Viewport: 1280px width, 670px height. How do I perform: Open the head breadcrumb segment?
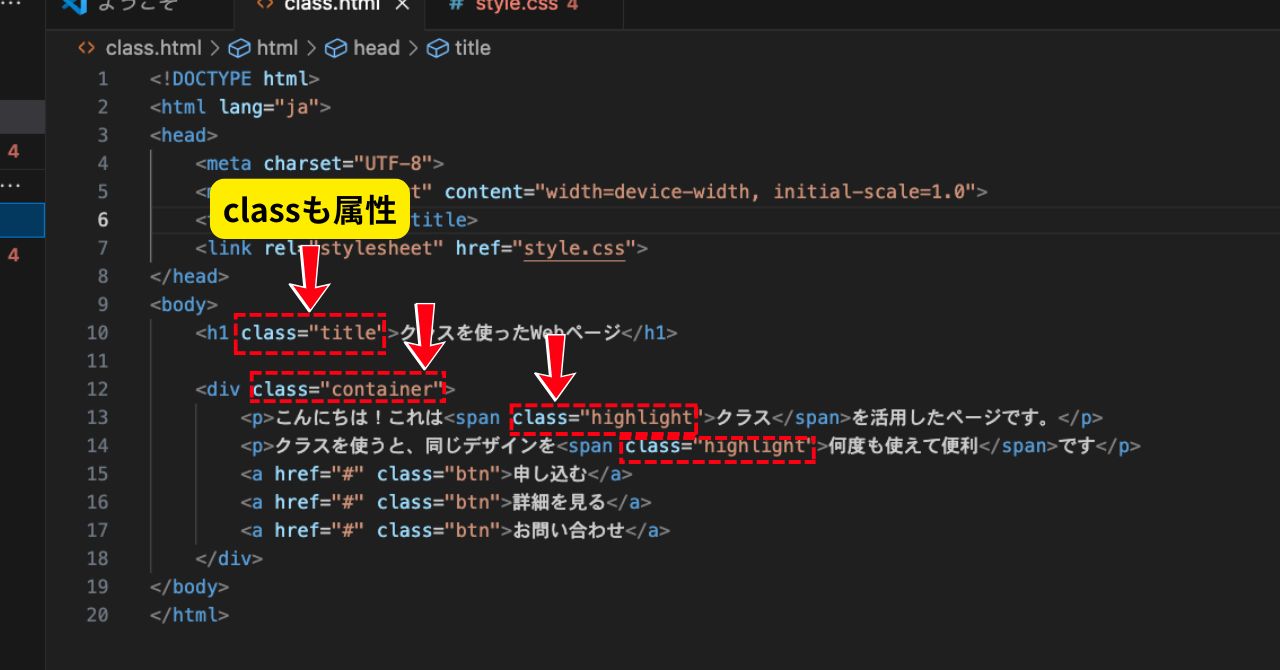tap(376, 48)
